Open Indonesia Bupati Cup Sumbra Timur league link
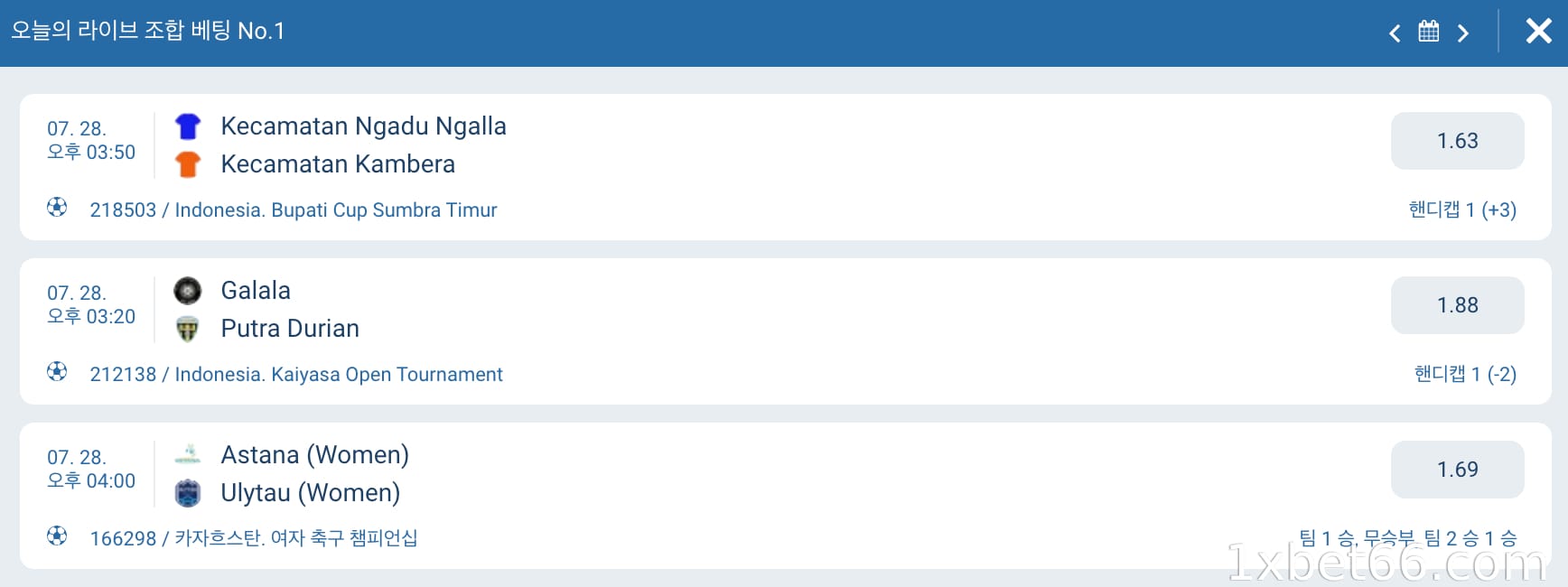1568x587 pixels. tap(294, 210)
